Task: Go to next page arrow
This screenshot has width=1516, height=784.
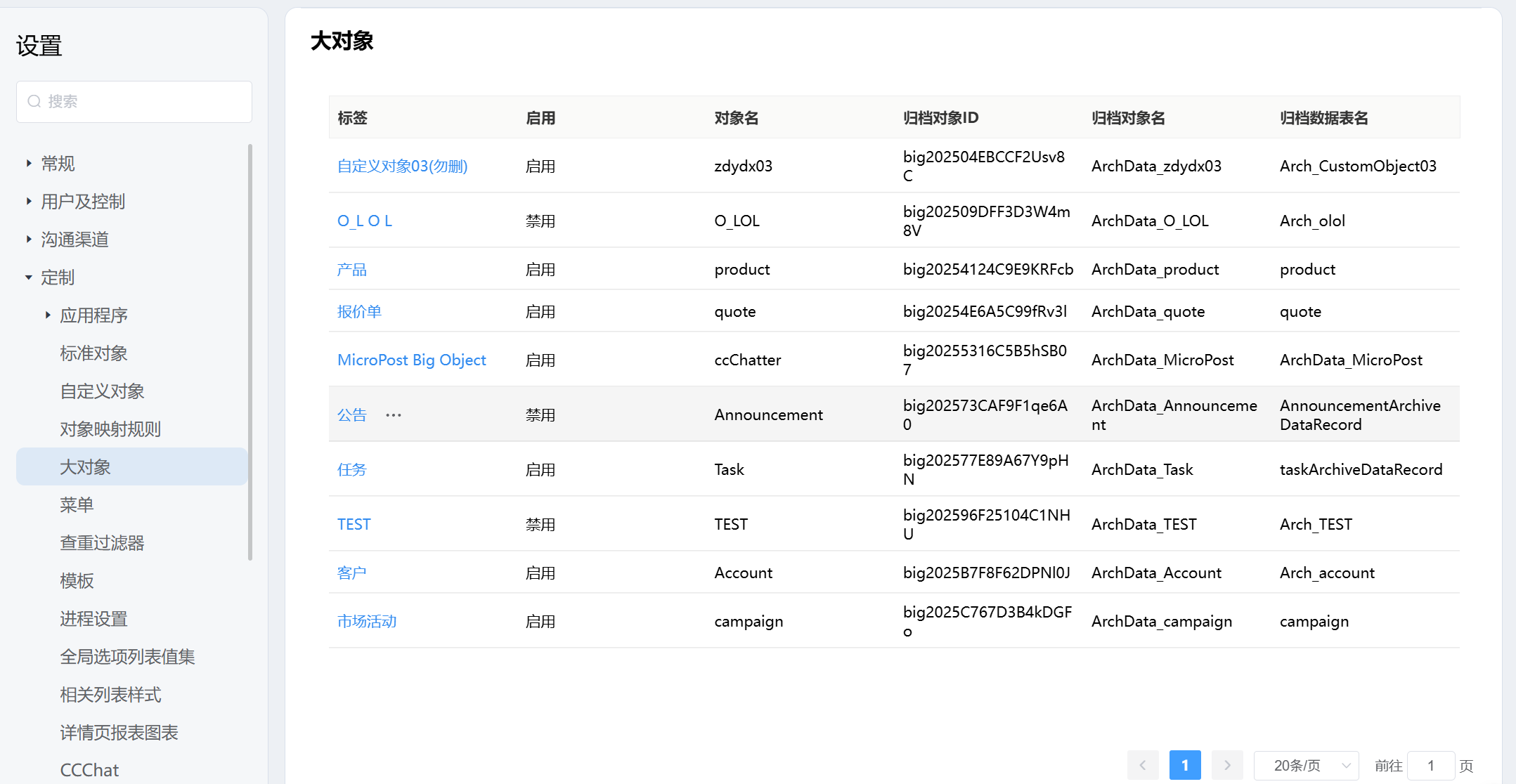Action: (x=1227, y=765)
